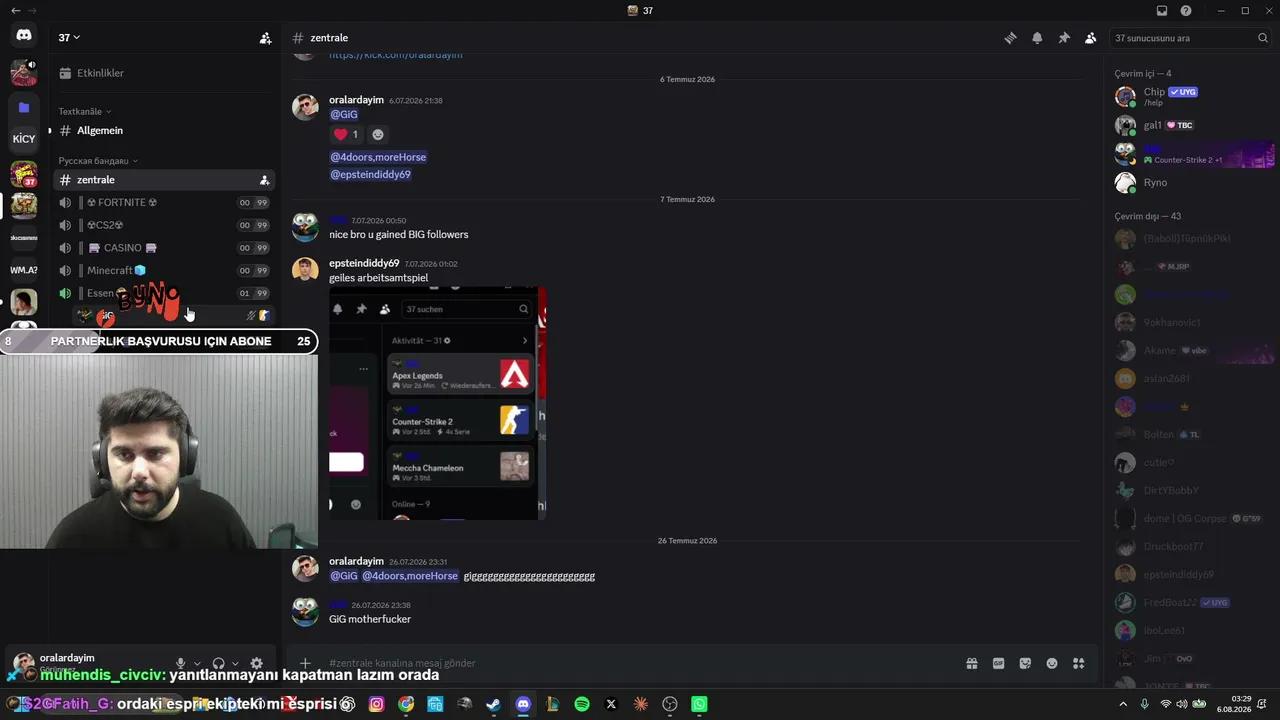Open the Apps launcher in message bar
The image size is (1280, 720).
point(1079,663)
